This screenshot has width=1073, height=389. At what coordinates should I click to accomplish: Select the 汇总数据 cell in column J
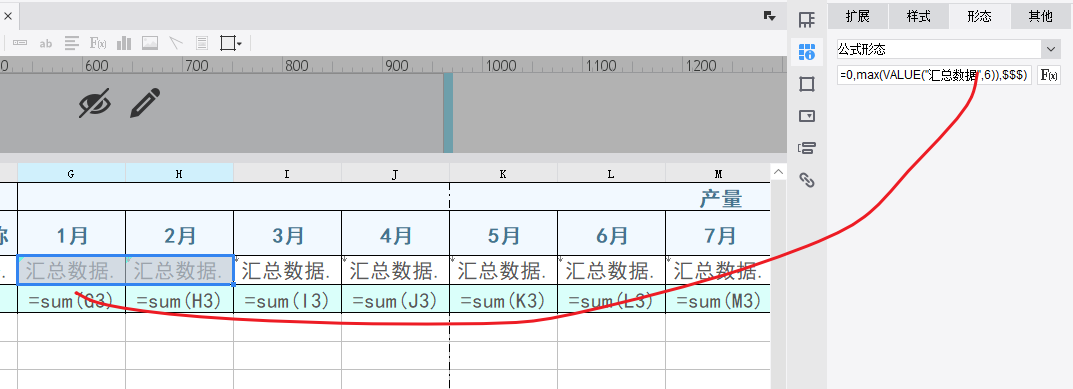click(396, 271)
